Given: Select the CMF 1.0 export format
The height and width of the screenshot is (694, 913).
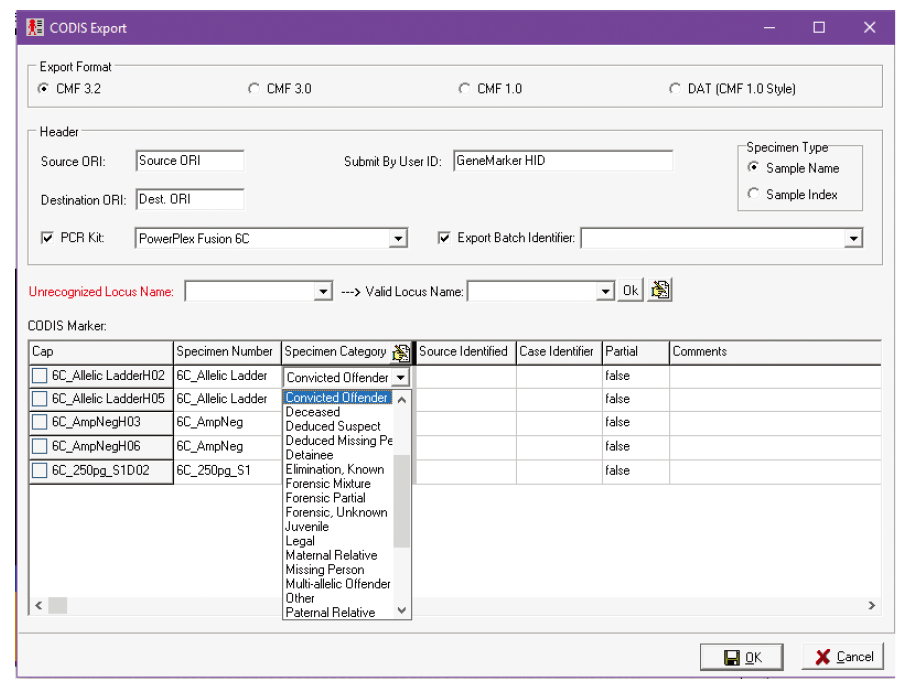Looking at the screenshot, I should [x=464, y=88].
